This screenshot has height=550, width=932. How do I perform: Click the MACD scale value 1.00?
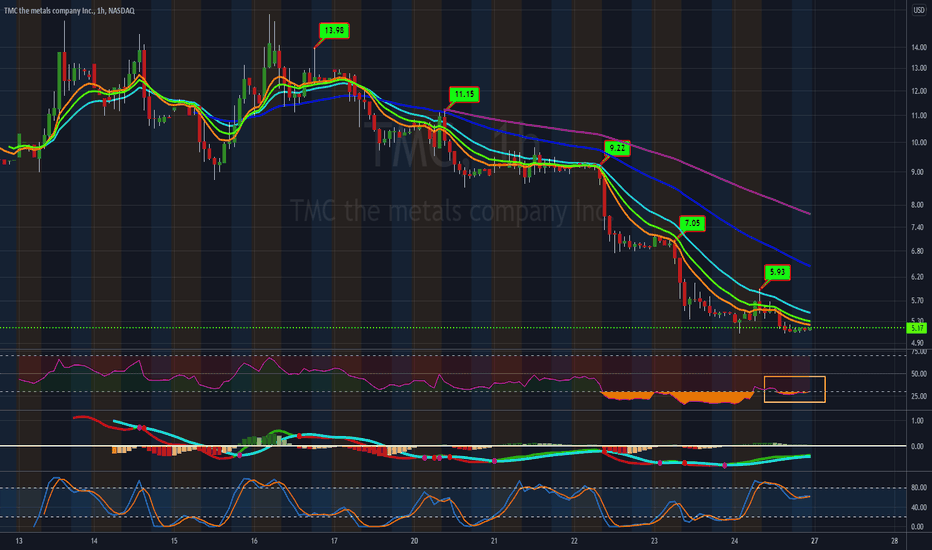(918, 420)
